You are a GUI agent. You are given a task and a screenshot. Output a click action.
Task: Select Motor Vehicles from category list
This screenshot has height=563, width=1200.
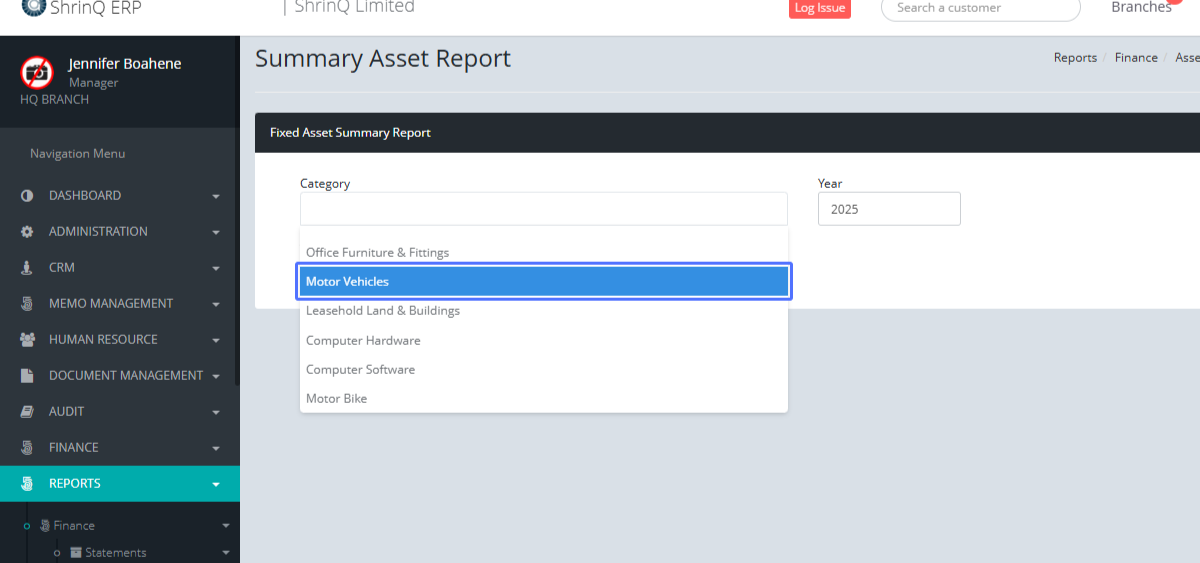[x=544, y=282]
